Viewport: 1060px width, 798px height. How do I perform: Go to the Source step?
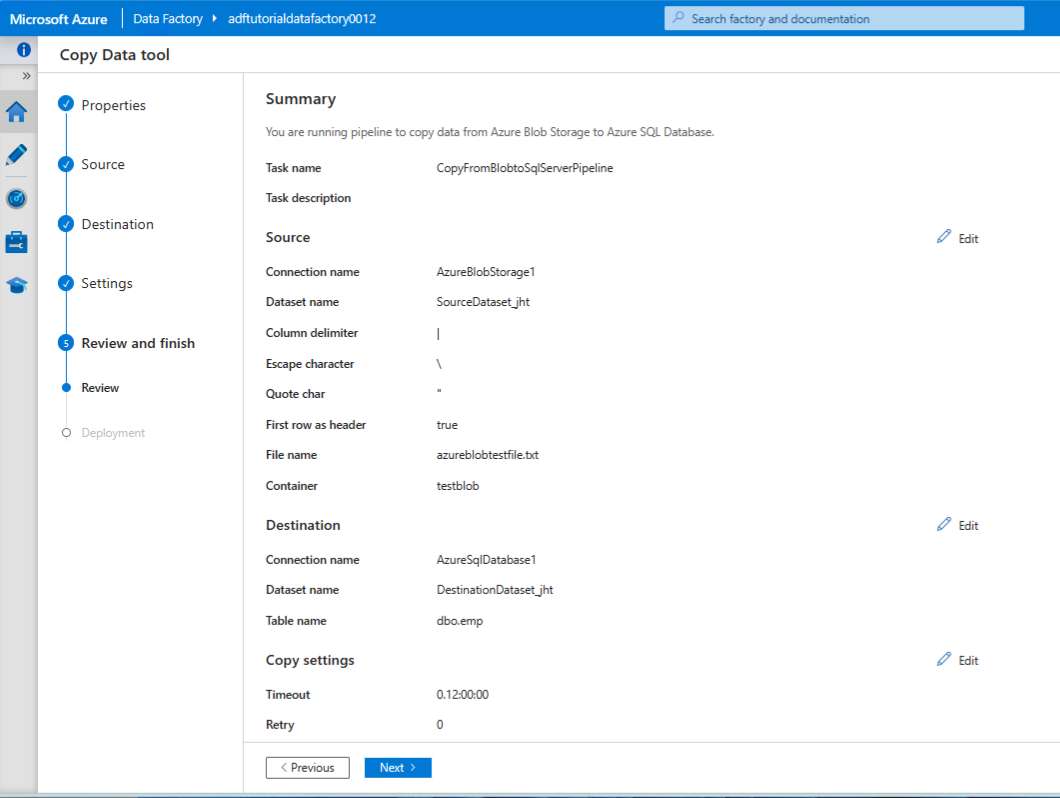click(x=103, y=164)
